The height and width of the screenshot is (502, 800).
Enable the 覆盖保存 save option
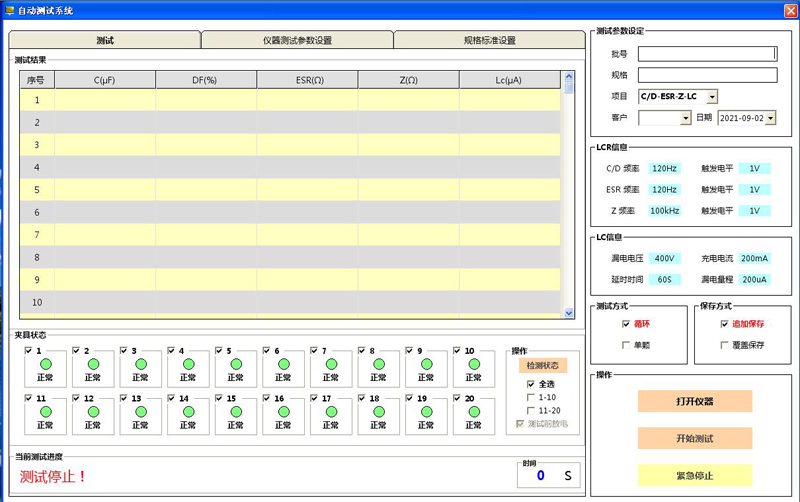[x=725, y=345]
